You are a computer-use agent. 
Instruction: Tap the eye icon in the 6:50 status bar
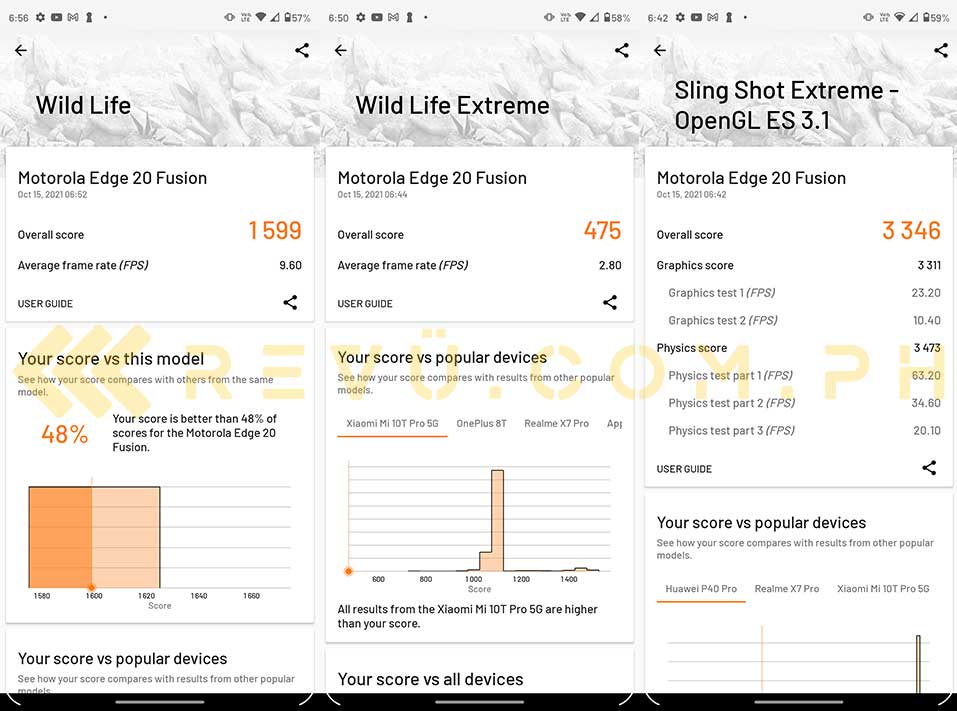click(549, 18)
